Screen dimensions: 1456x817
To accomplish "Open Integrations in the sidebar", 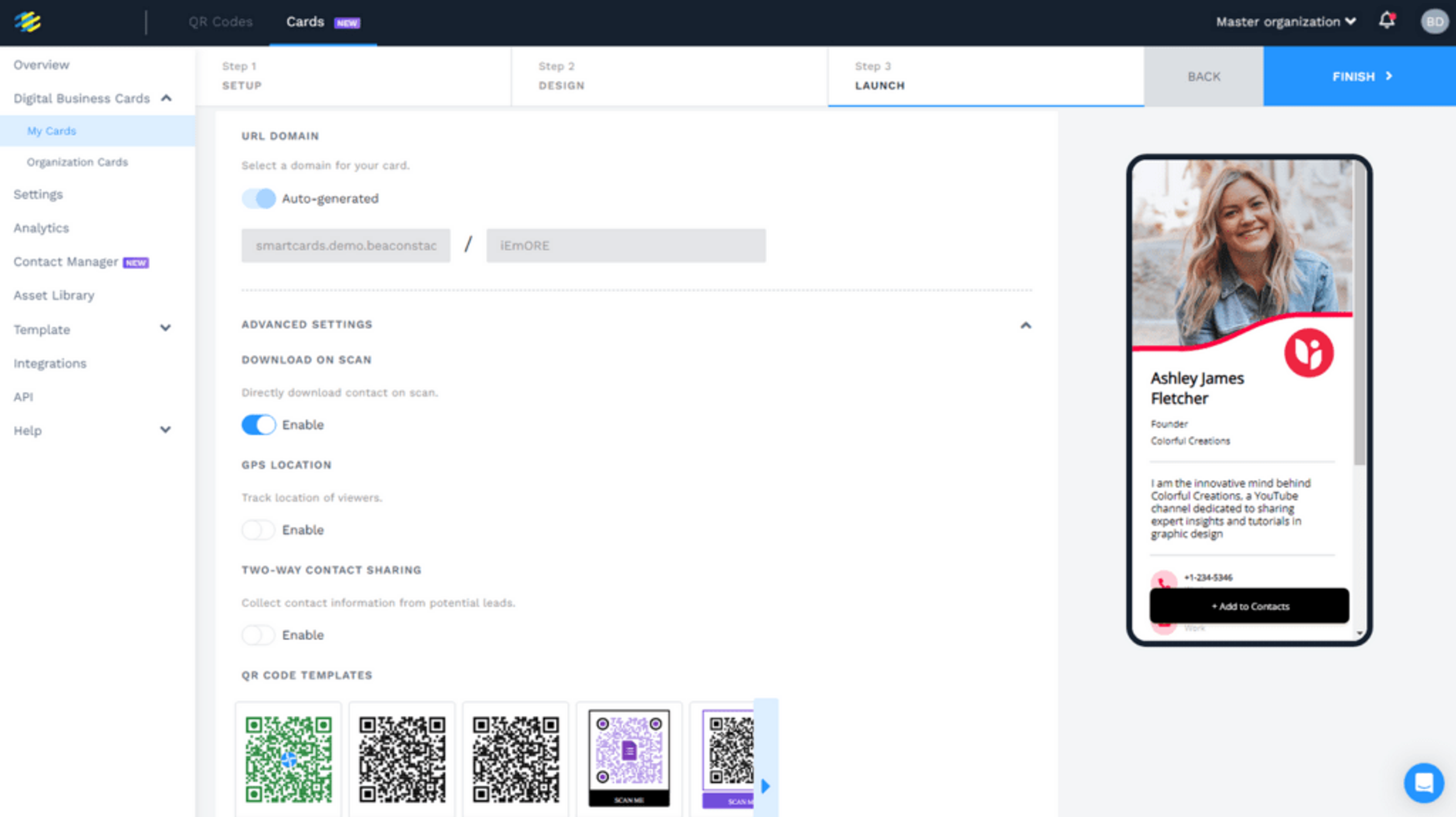I will pyautogui.click(x=50, y=363).
